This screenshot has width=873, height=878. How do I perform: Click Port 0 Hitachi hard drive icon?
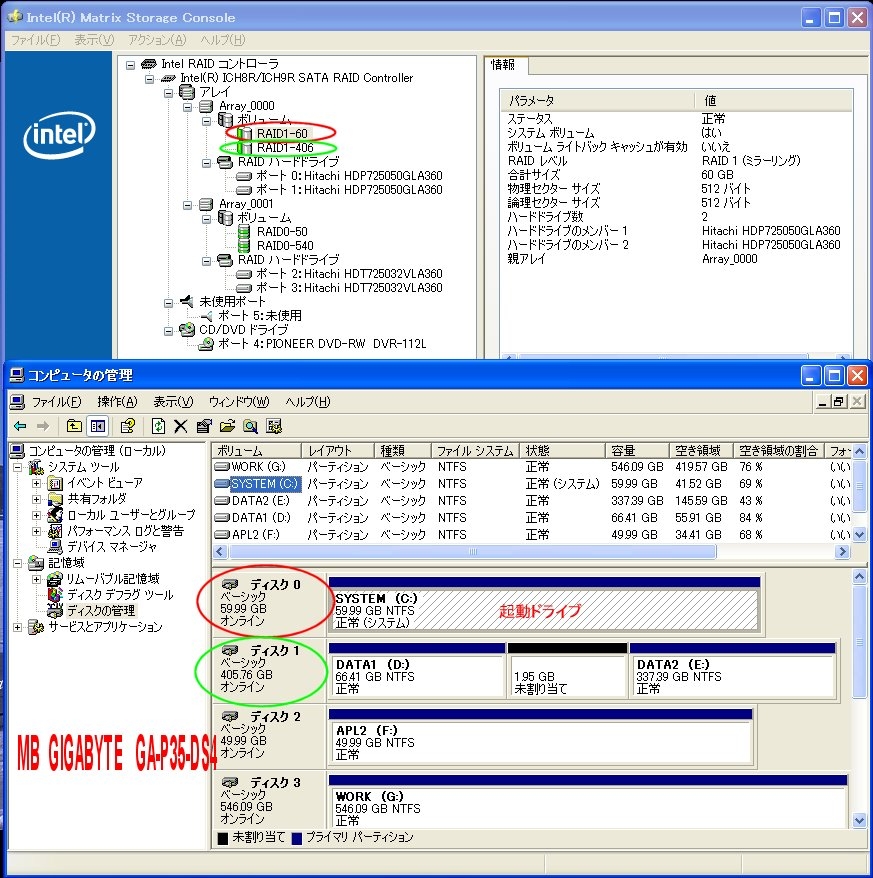click(244, 176)
